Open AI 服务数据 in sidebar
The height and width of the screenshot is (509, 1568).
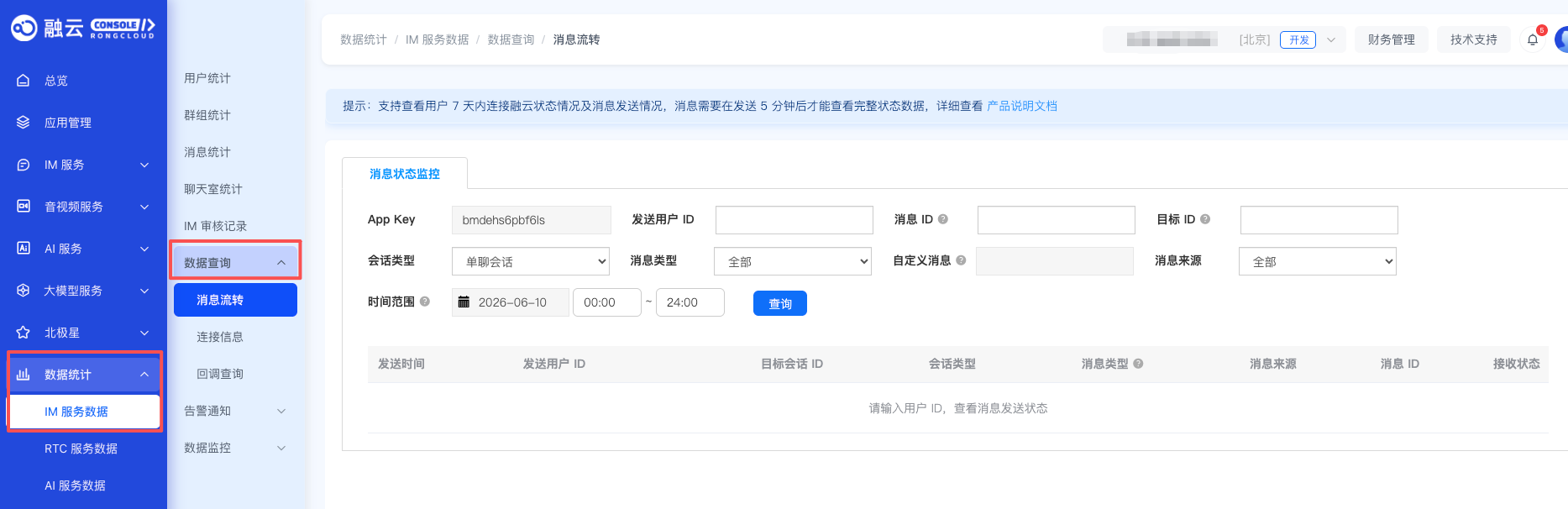click(x=76, y=485)
